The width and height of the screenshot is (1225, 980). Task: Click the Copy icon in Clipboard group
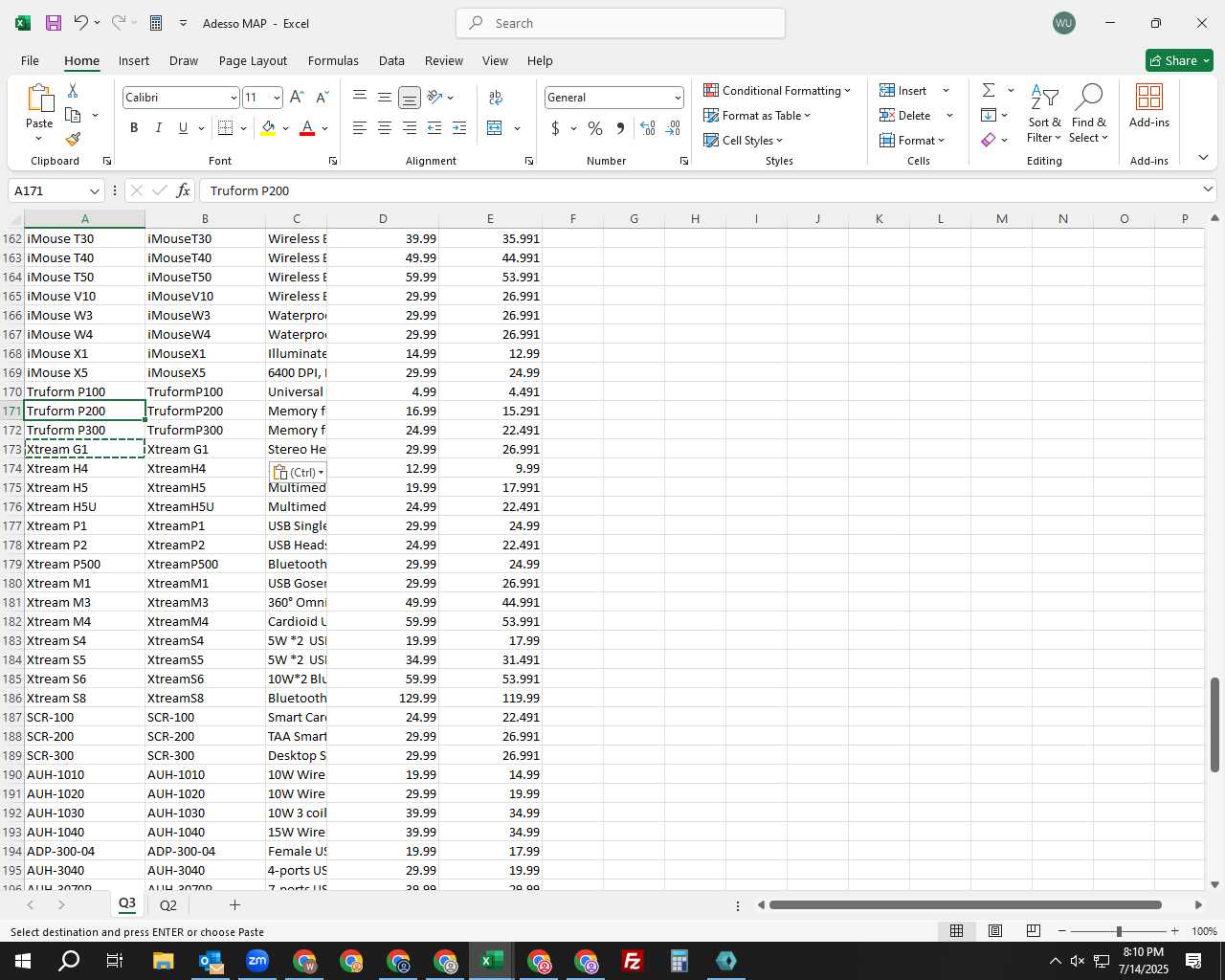(x=73, y=115)
